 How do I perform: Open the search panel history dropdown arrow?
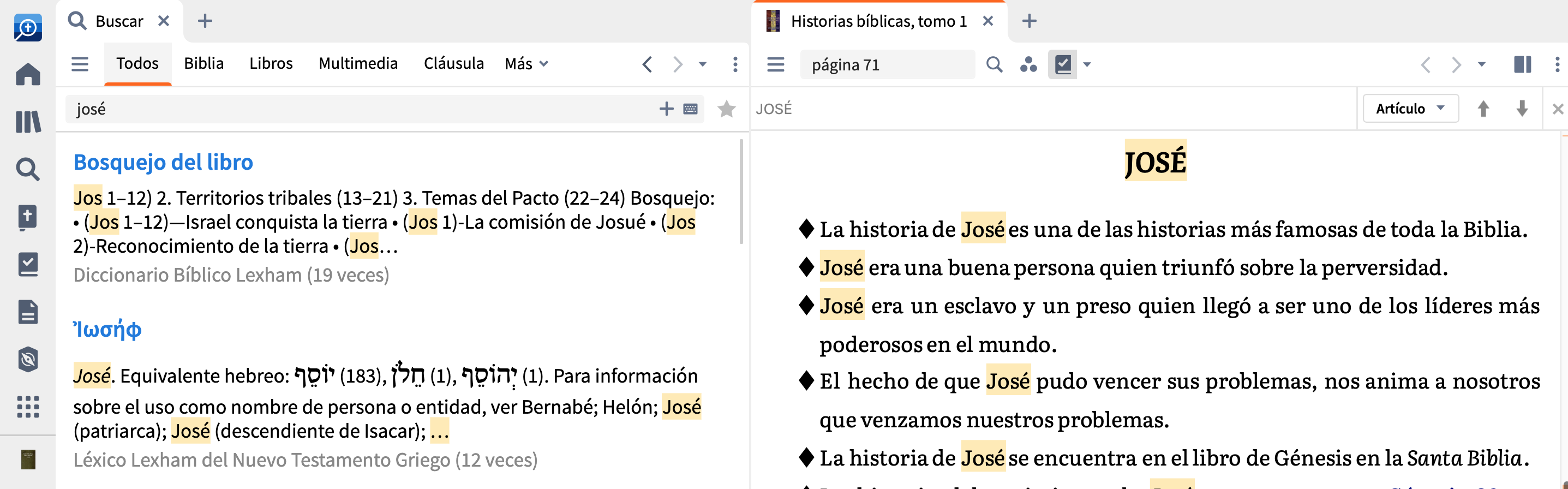pyautogui.click(x=702, y=64)
